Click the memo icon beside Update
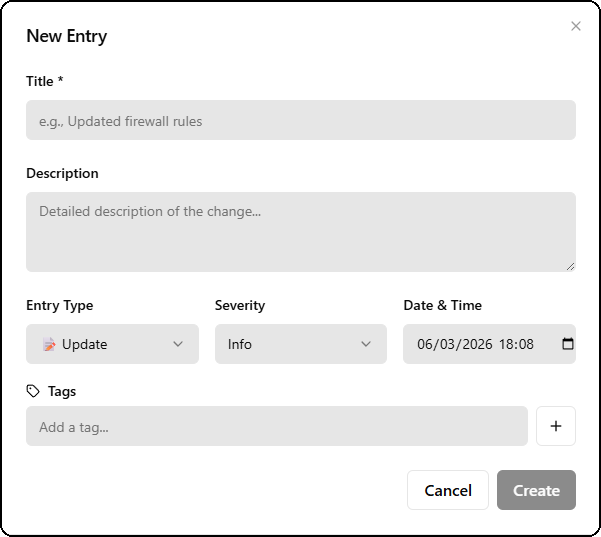Image resolution: width=601 pixels, height=537 pixels. click(49, 344)
